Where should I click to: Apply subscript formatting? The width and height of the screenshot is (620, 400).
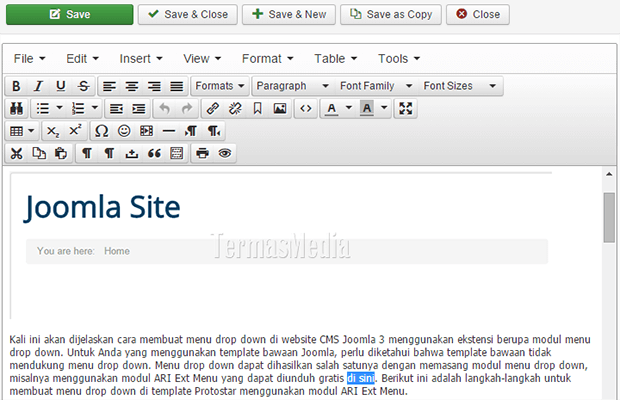(x=53, y=131)
